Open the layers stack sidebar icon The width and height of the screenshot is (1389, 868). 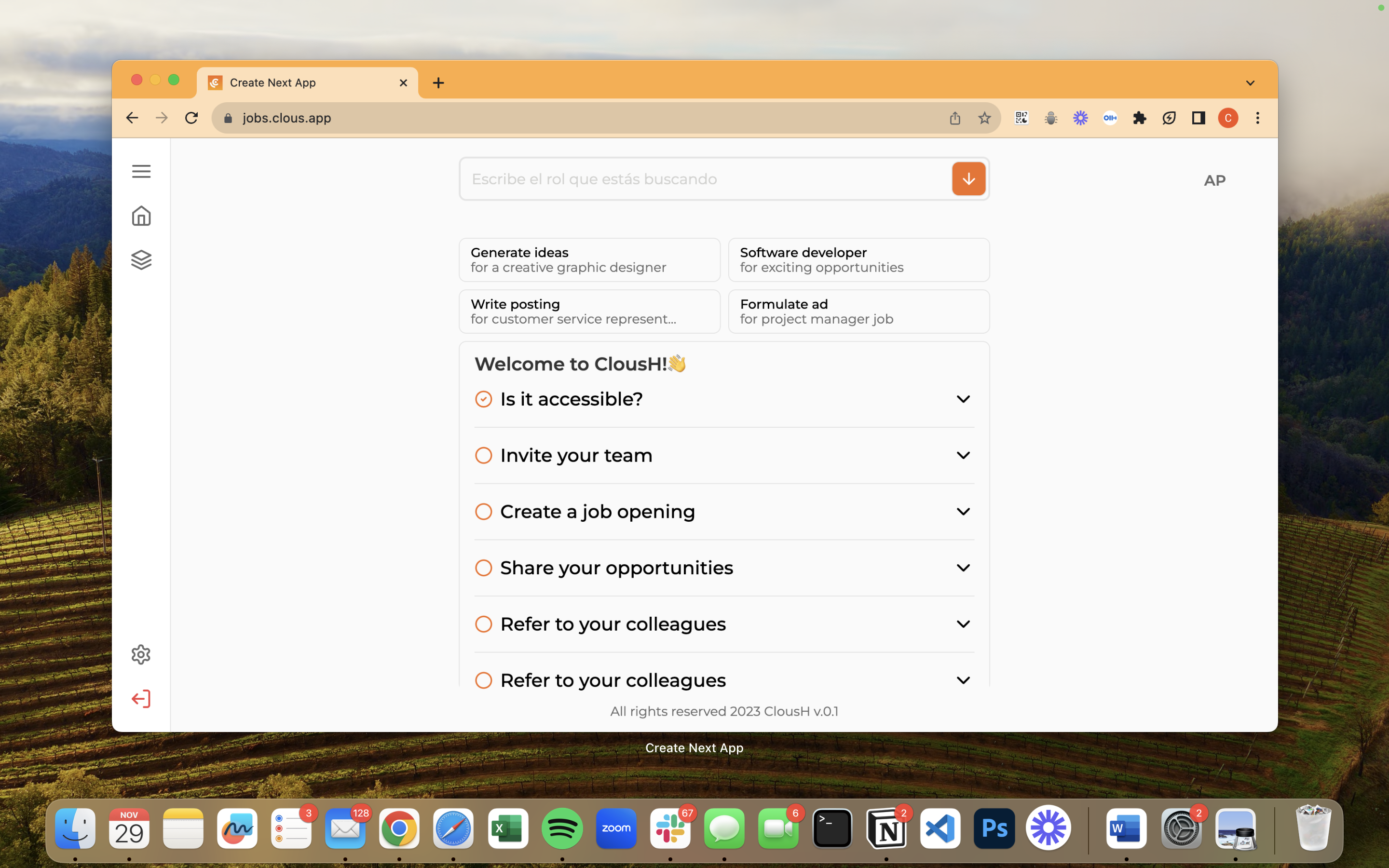click(141, 260)
